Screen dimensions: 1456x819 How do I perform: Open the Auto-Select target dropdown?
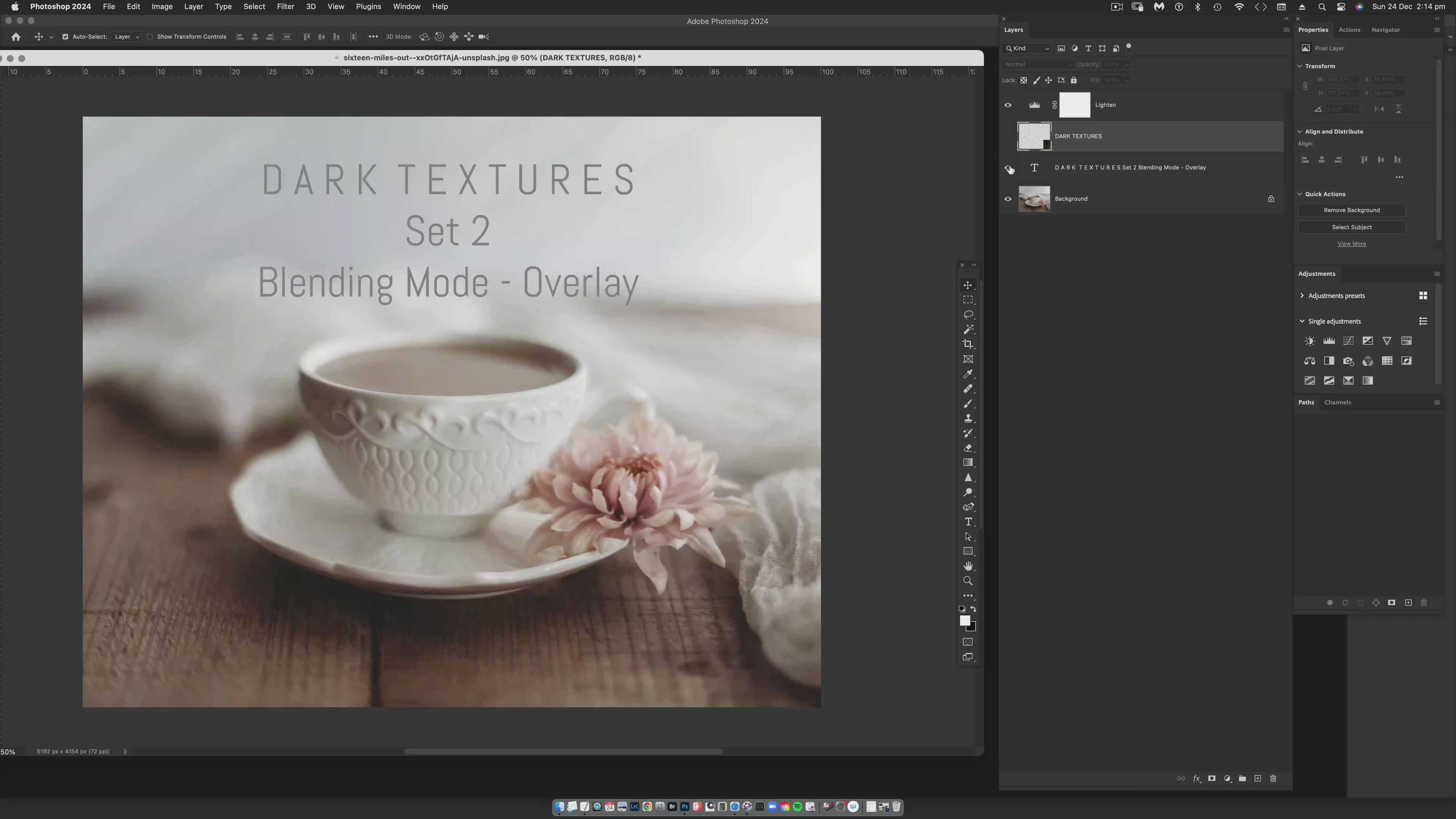click(127, 36)
